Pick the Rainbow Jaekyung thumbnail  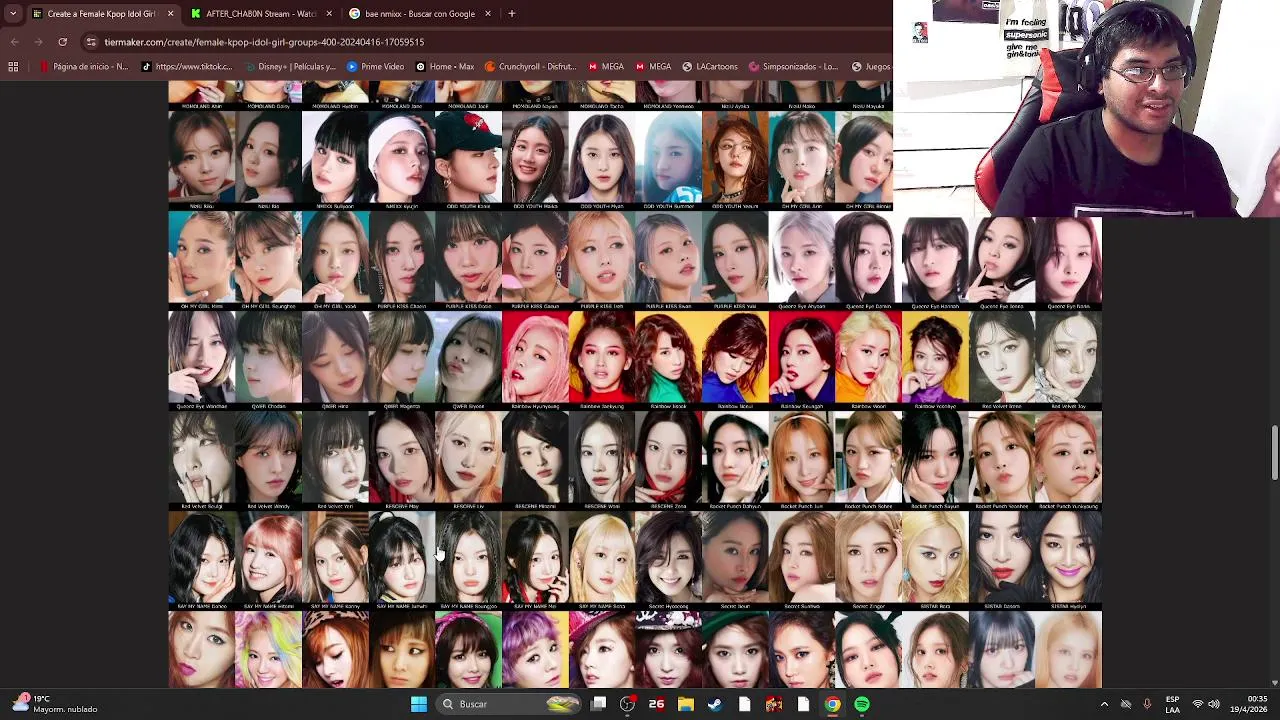(602, 361)
